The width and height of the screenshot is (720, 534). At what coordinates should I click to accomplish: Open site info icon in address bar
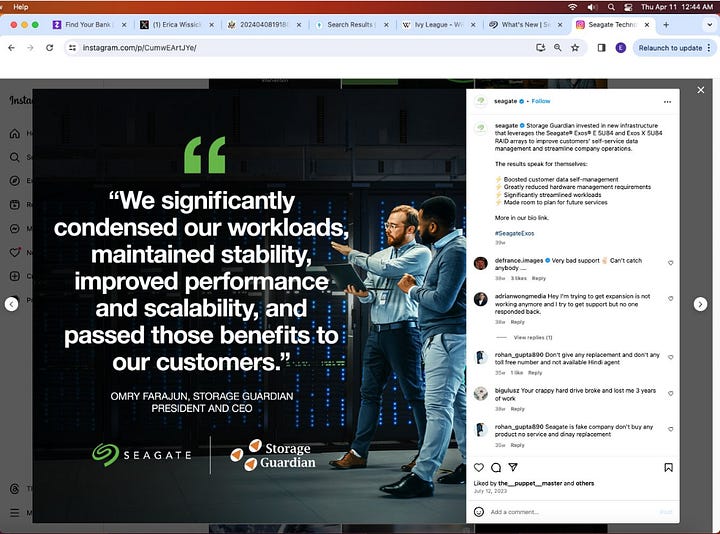click(72, 48)
